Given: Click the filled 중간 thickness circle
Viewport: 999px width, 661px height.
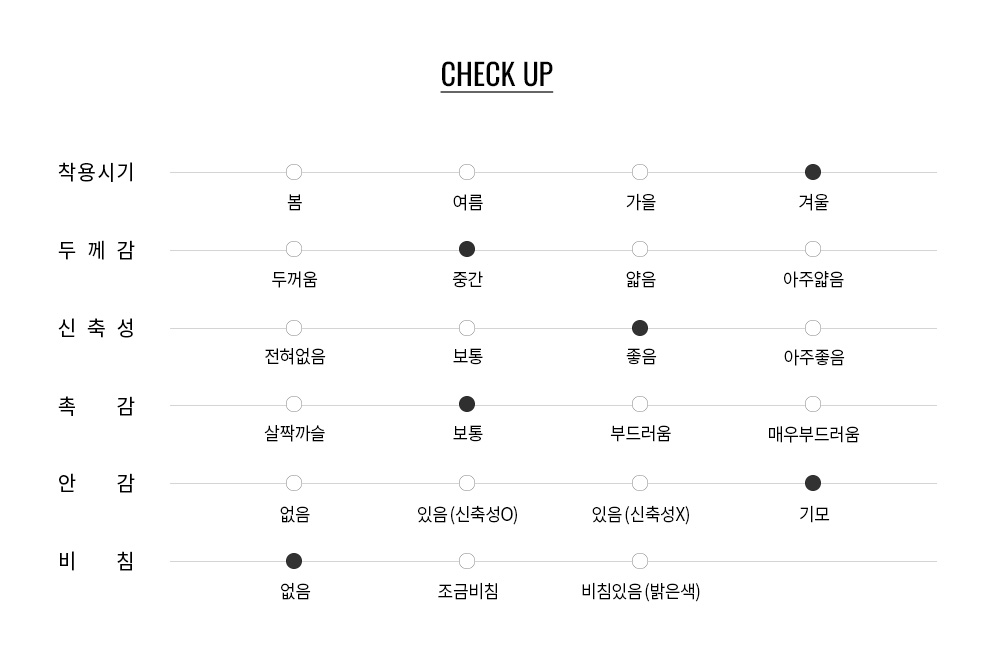Looking at the screenshot, I should point(467,249).
